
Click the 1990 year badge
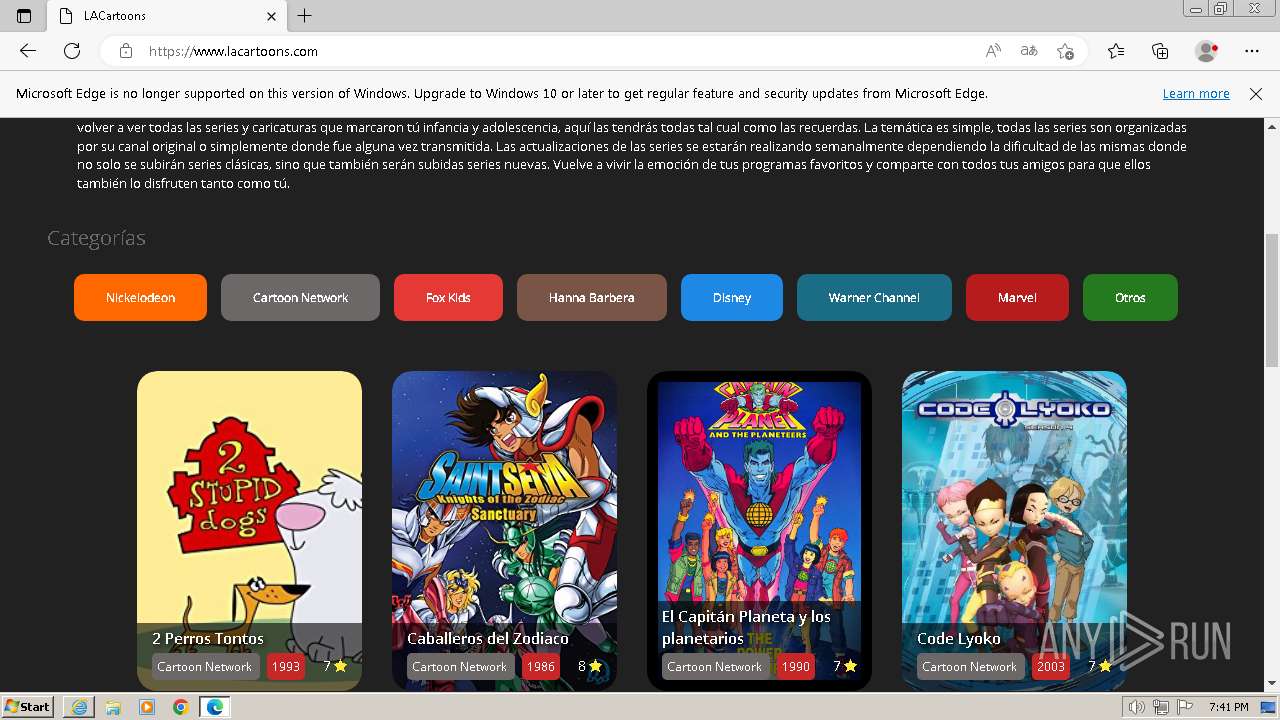coord(796,666)
